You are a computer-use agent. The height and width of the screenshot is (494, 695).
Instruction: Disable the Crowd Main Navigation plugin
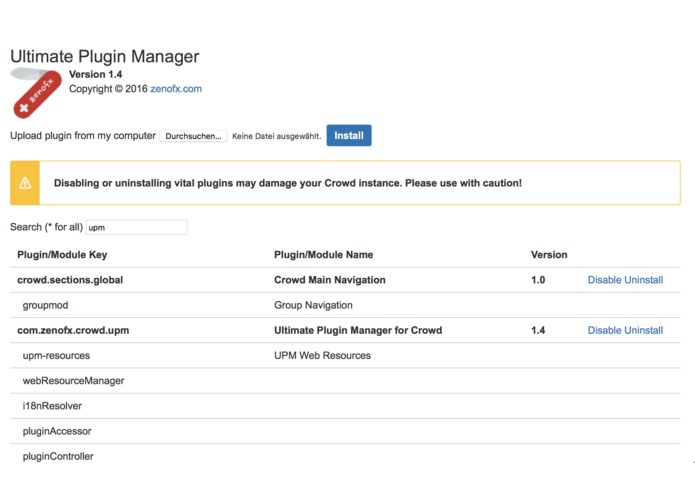tap(605, 280)
